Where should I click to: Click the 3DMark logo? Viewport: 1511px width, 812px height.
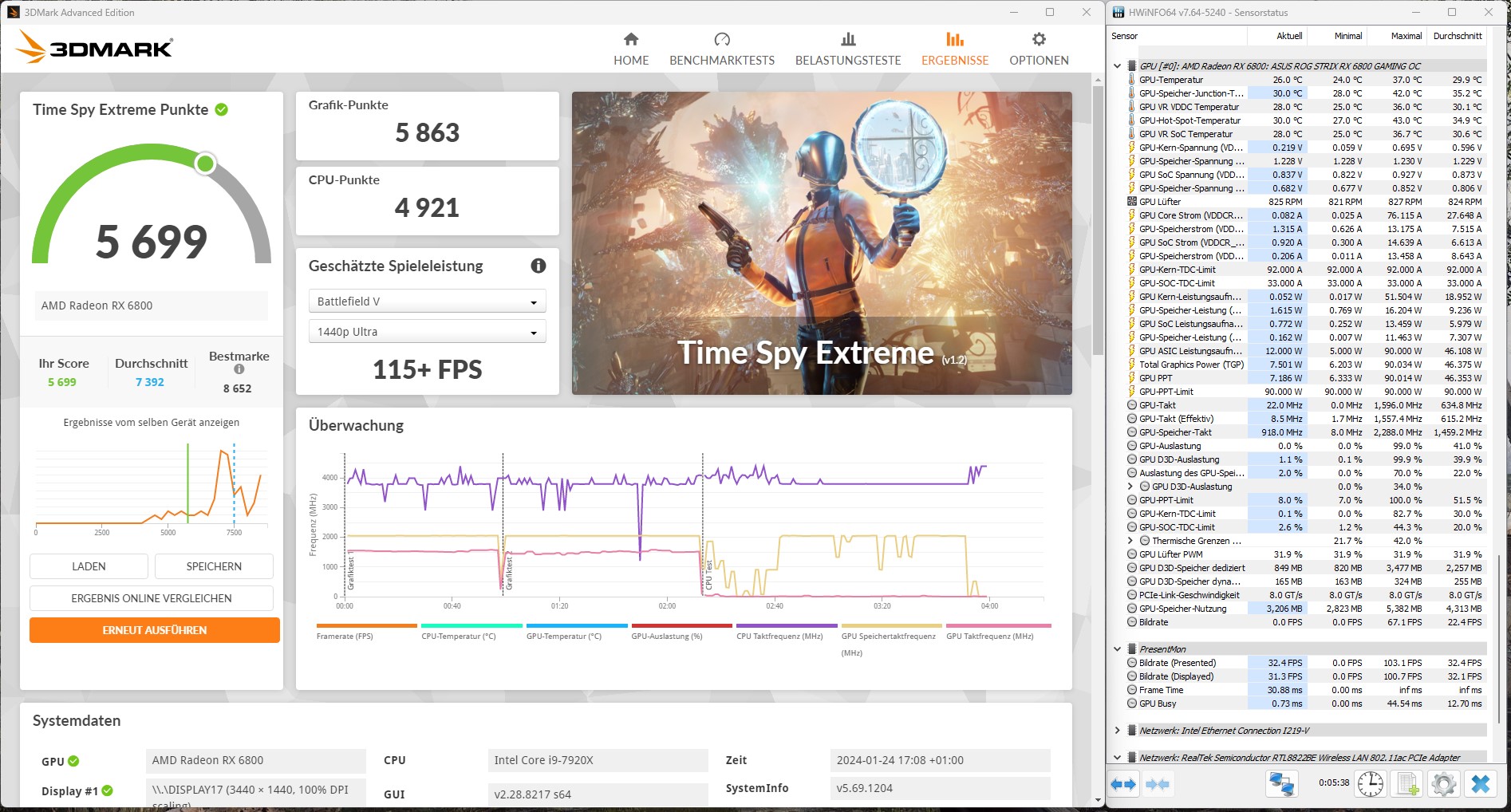tap(94, 47)
